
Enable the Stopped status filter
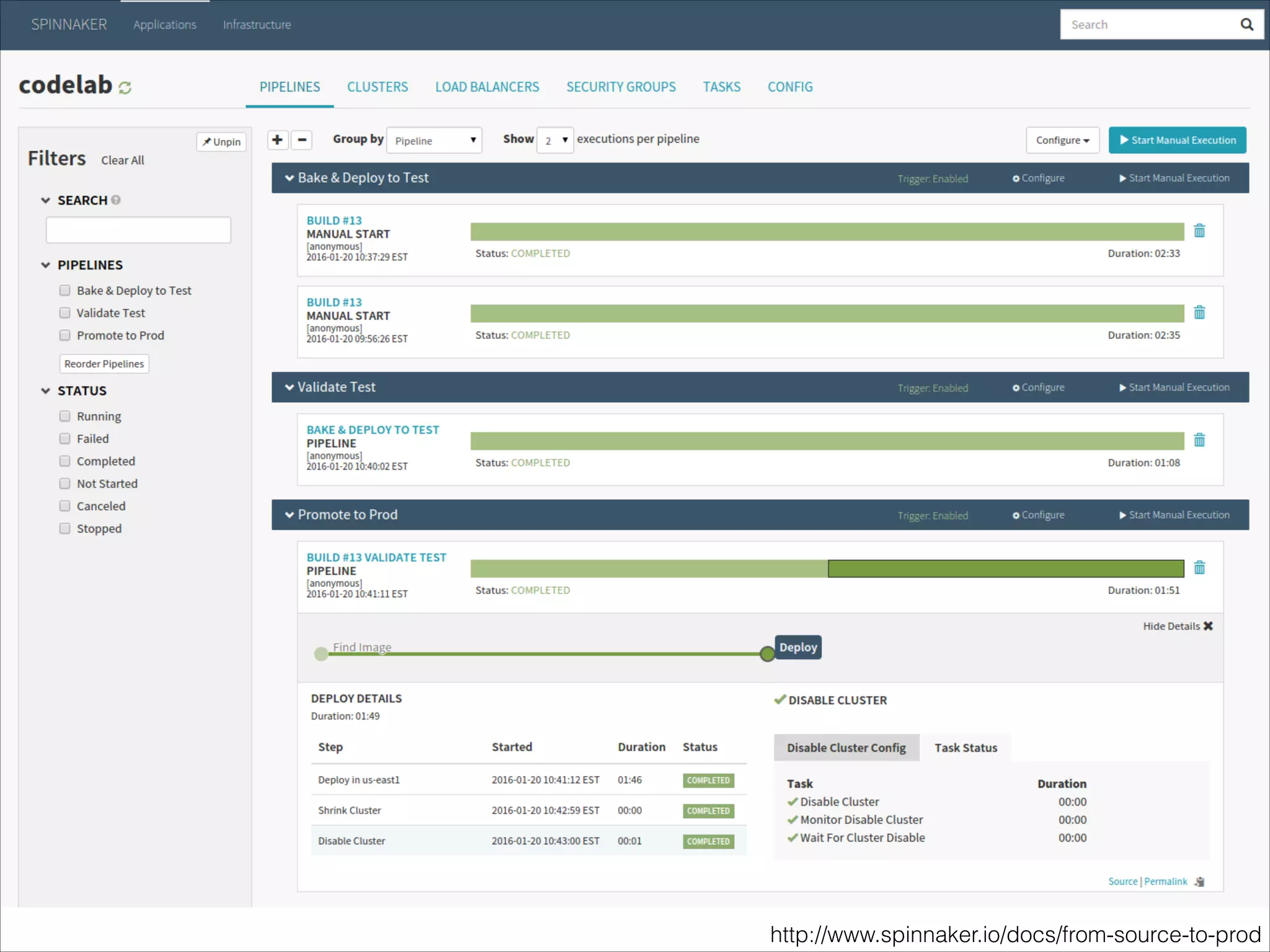64,528
